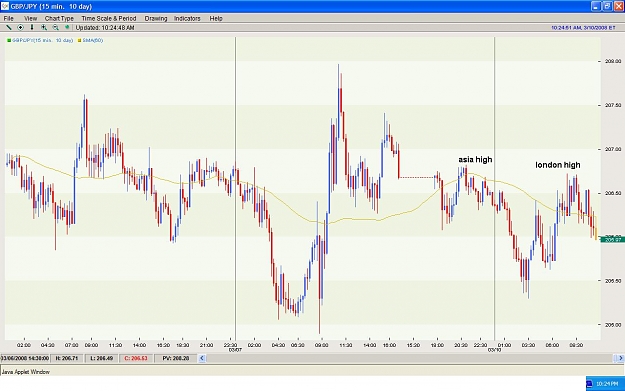Click the red C: 206.53 close field
The height and width of the screenshot is (391, 625).
coord(136,358)
